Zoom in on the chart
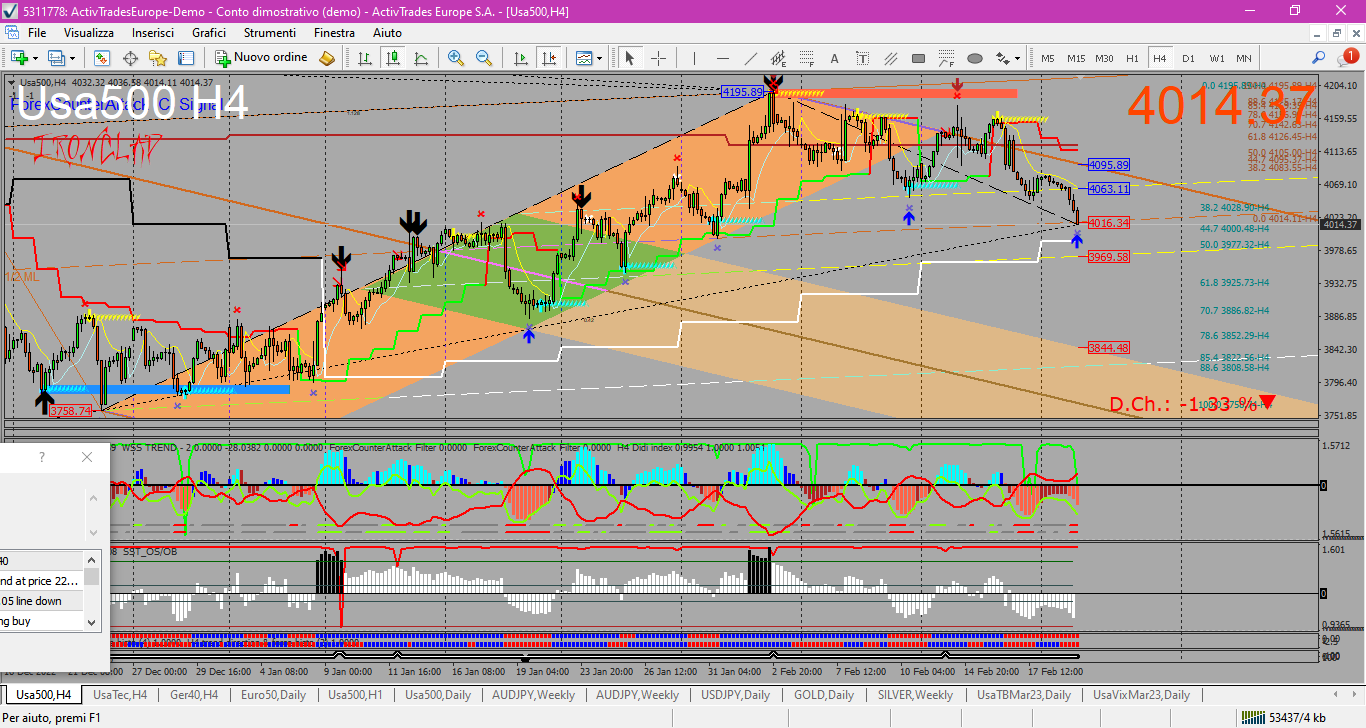 (456, 58)
